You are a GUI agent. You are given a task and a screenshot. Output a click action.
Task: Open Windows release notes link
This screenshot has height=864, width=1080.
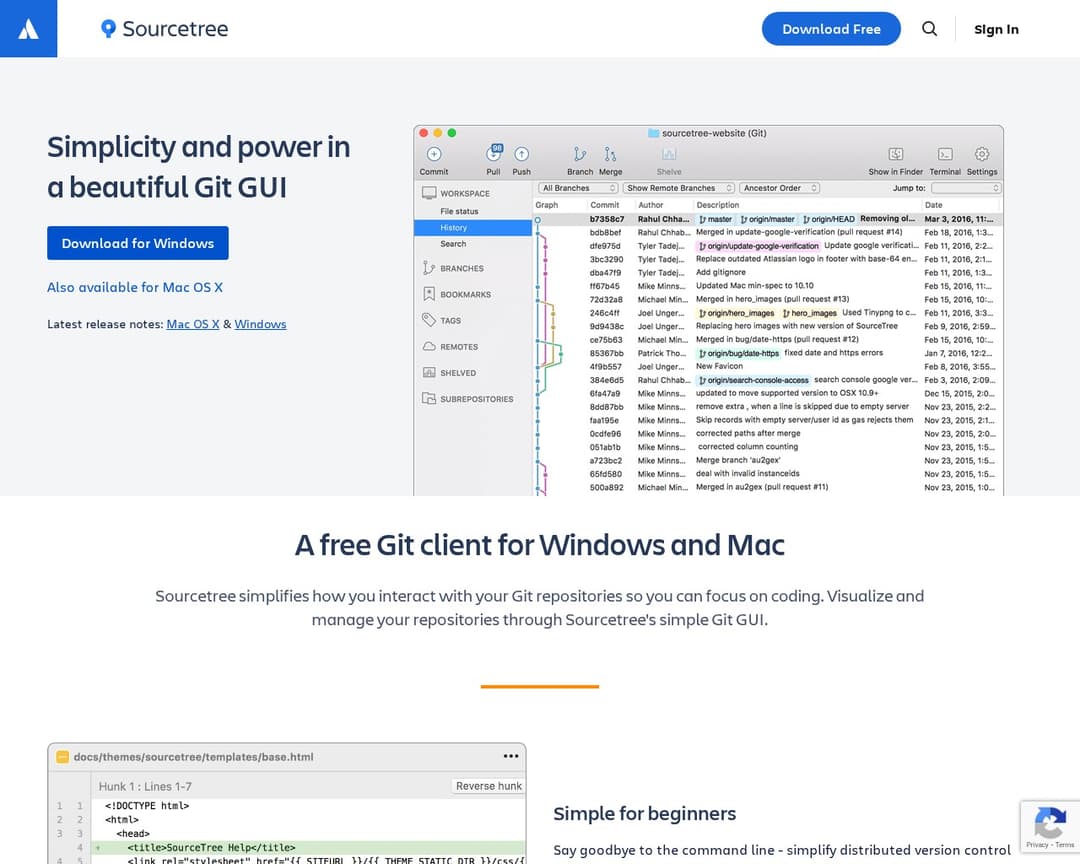coord(260,325)
